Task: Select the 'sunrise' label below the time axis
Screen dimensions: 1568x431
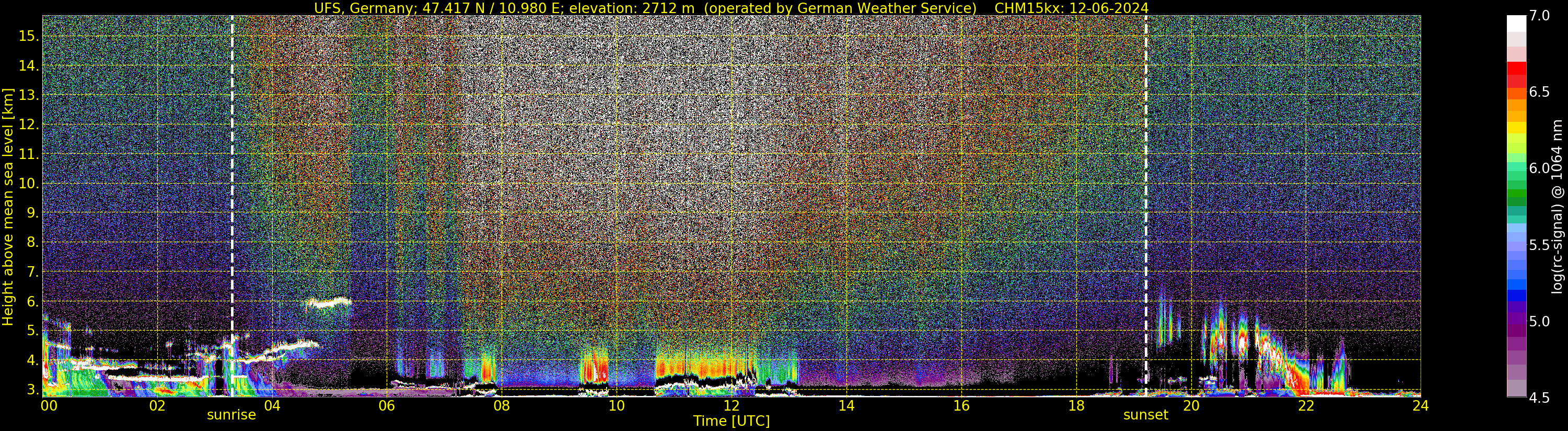Action: tap(231, 415)
